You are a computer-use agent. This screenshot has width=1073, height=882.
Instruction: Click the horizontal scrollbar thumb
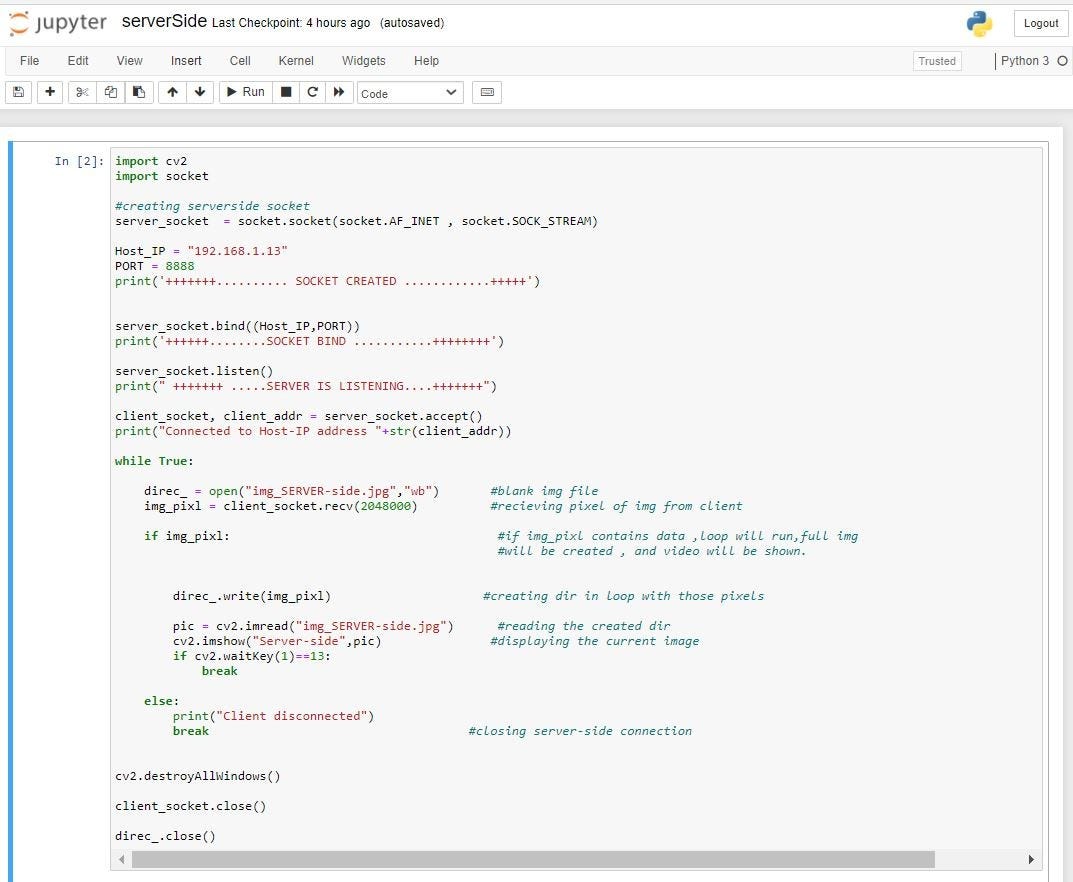coord(533,859)
